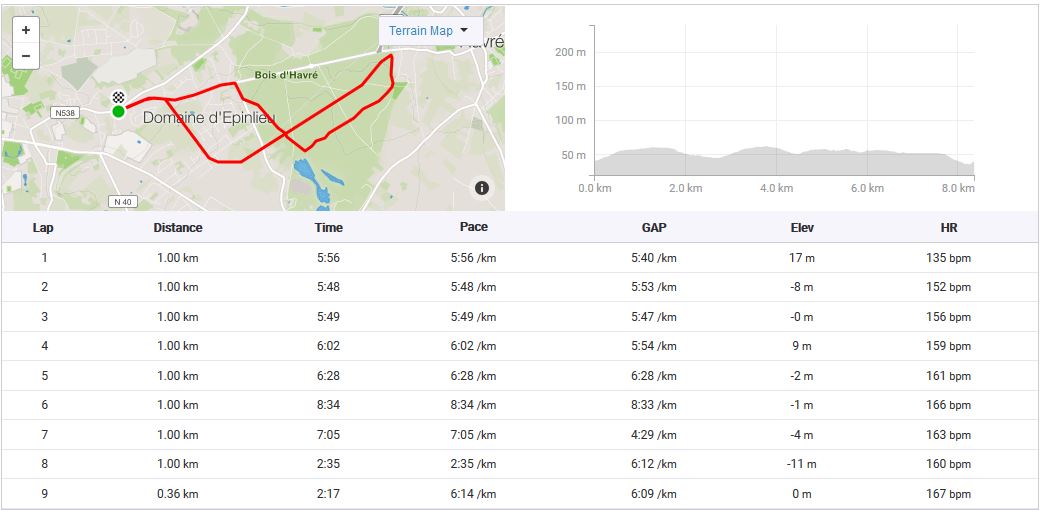Click the Bois d'Havré map label
The width and height of the screenshot is (1041, 510).
coord(286,75)
